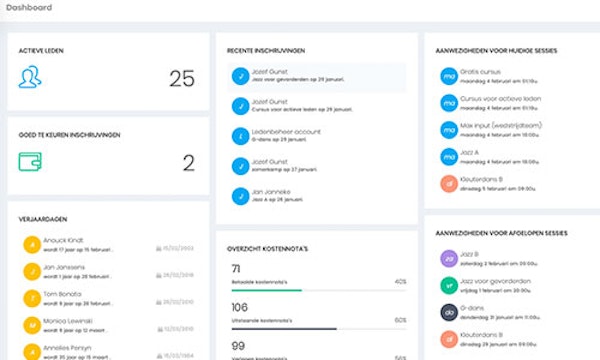Click the Jan Janssens birthday name
Screen dimensions: 600x360
[x=64, y=267]
